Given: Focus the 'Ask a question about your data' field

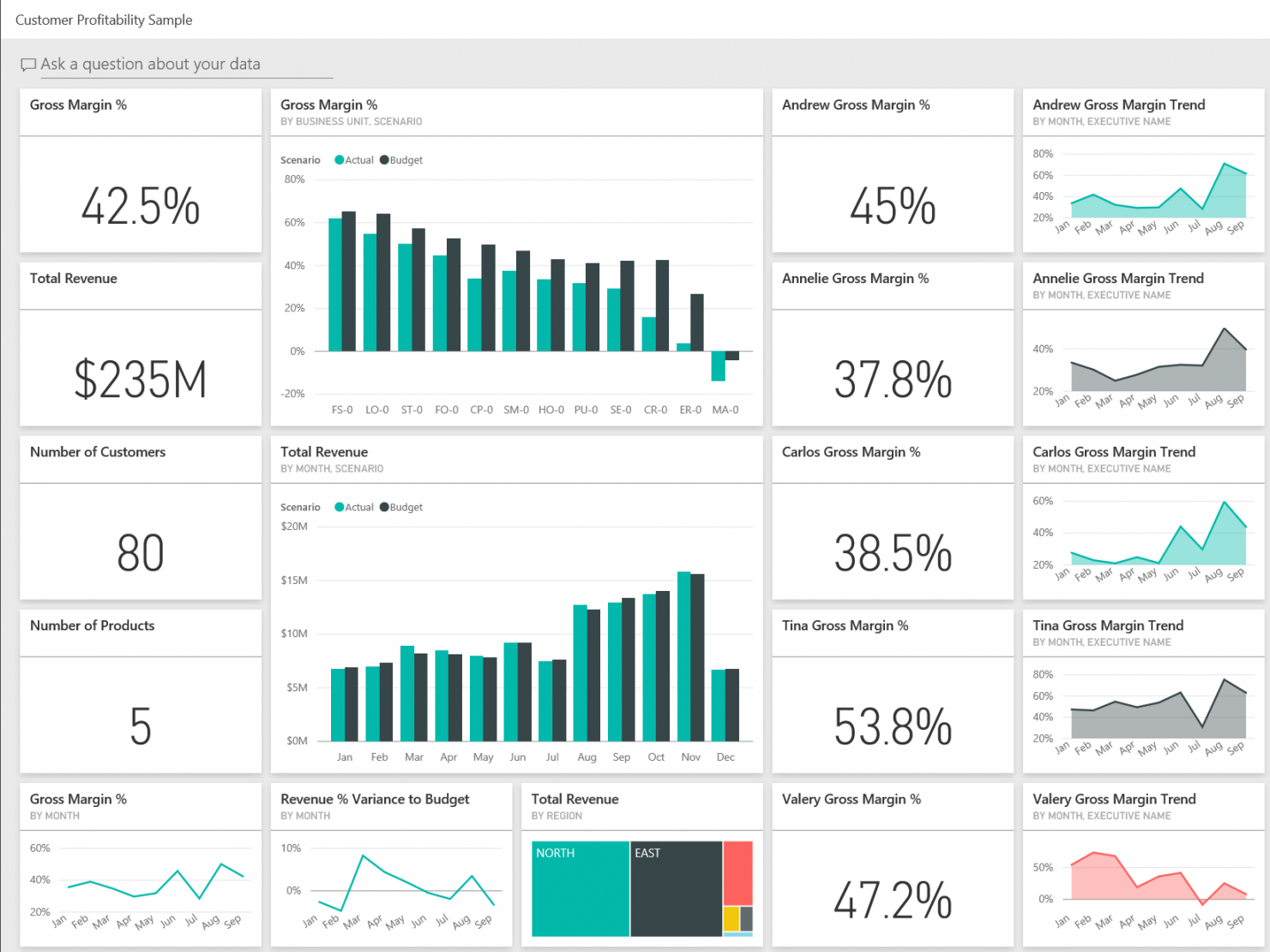Looking at the screenshot, I should coord(184,64).
